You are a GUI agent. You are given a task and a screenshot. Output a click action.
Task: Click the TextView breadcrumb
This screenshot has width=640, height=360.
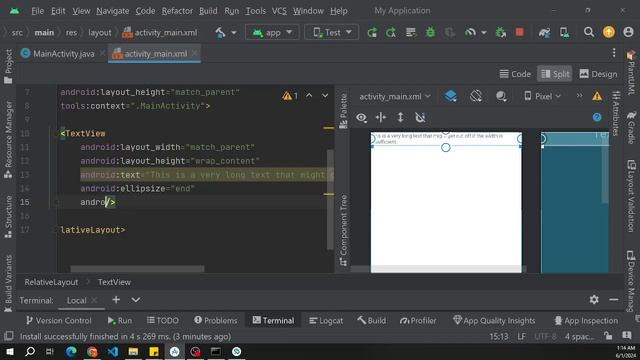[x=114, y=282]
